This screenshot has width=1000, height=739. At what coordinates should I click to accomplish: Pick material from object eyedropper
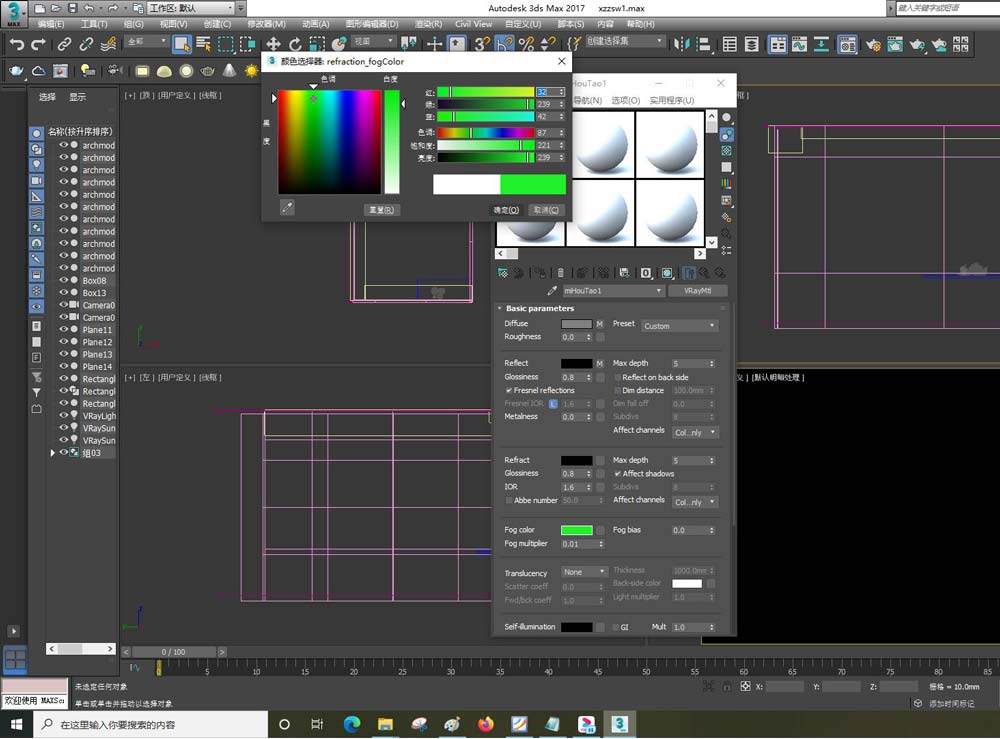tap(551, 291)
